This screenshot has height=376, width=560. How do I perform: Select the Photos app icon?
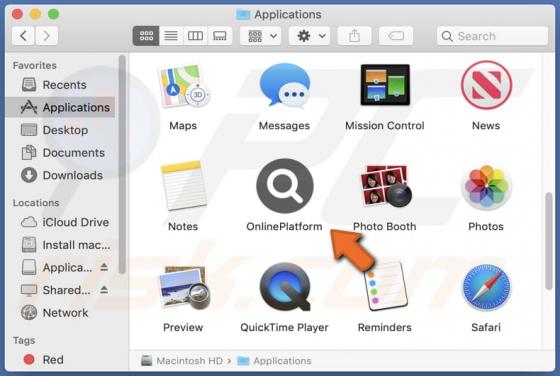pyautogui.click(x=486, y=186)
